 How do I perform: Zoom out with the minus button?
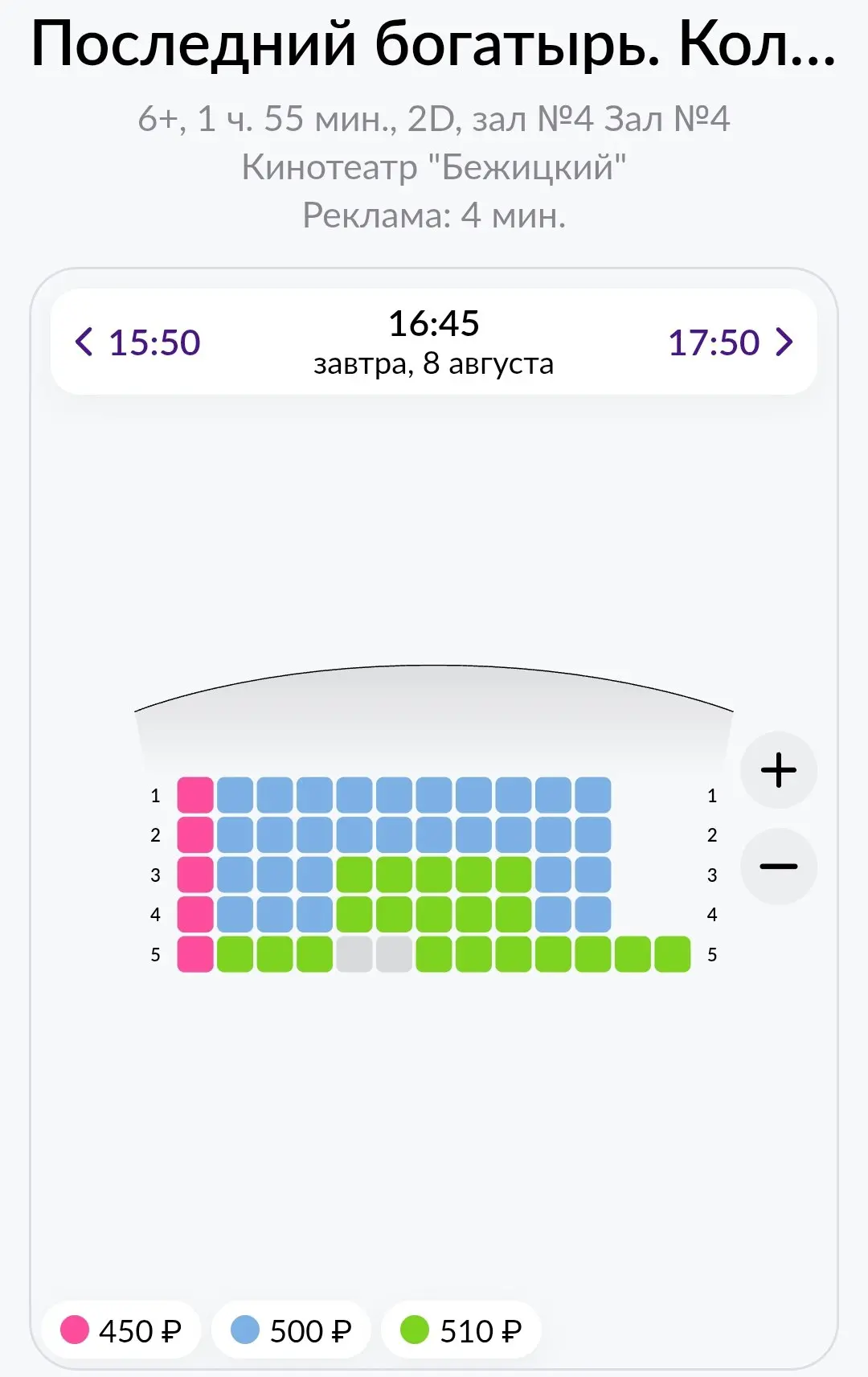coord(778,867)
